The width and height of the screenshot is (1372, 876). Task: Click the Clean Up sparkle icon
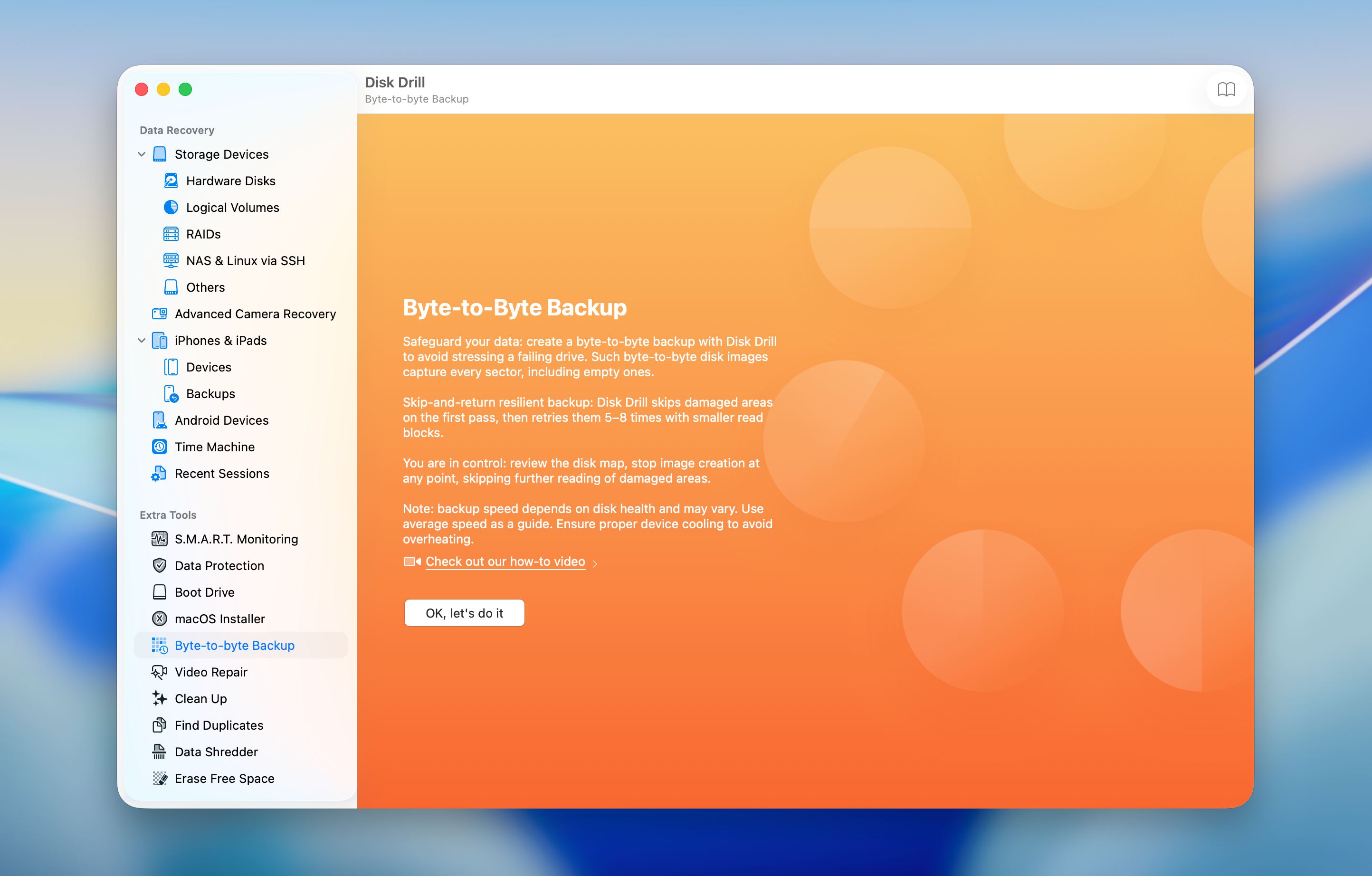(160, 699)
